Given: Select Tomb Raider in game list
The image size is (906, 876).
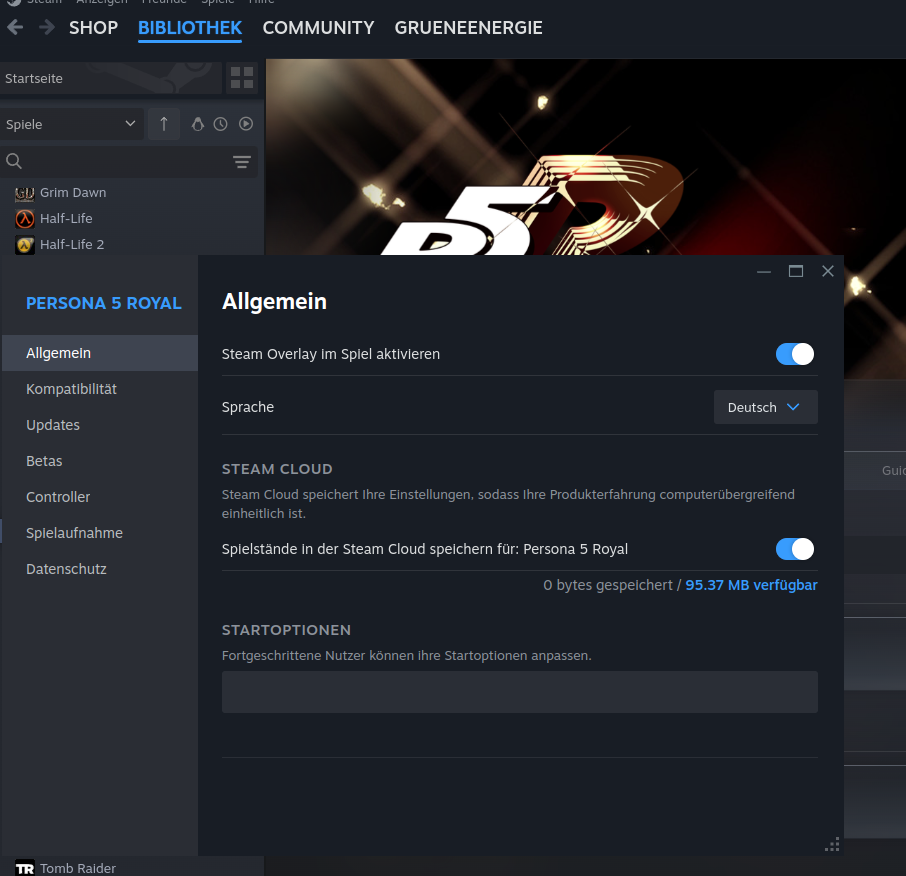Looking at the screenshot, I should tap(77, 868).
